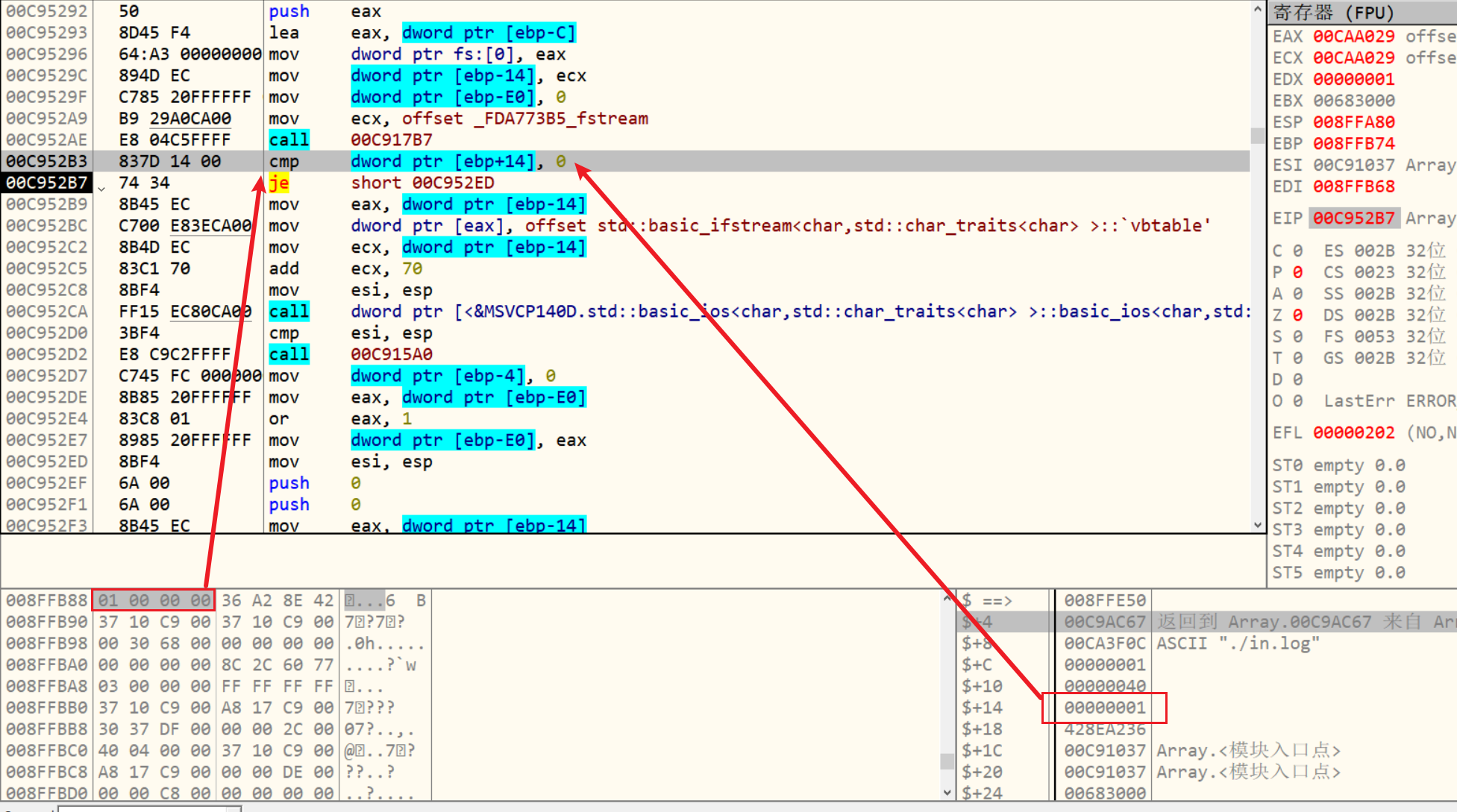1457x812 pixels.
Task: Select the ESI register value 00C91037
Action: click(1353, 166)
